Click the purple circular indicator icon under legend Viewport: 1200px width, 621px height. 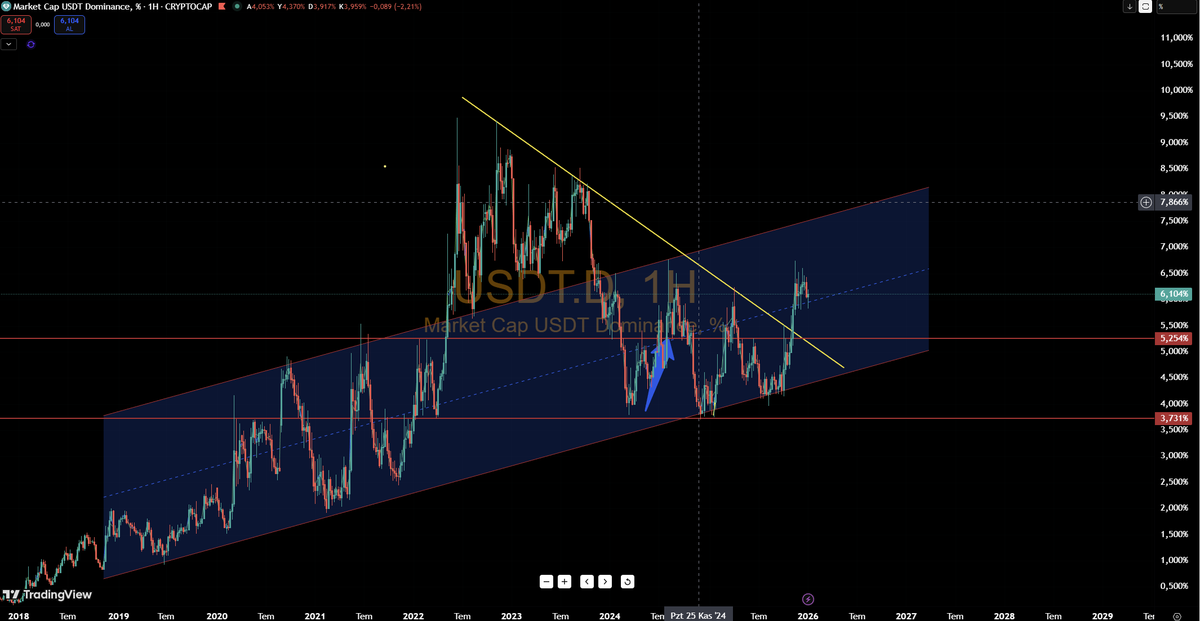click(x=32, y=44)
